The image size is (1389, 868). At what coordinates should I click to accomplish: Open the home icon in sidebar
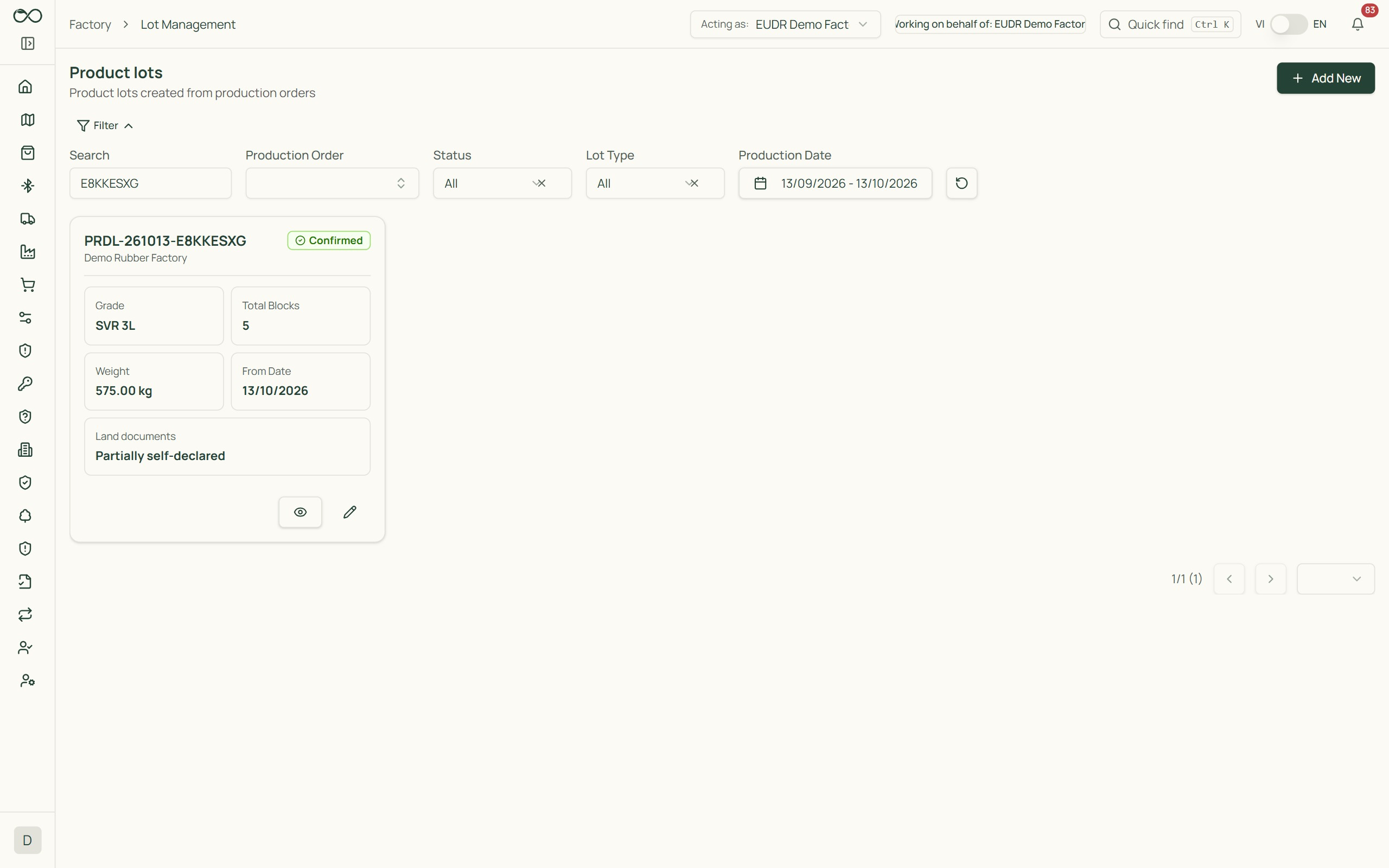point(26,87)
